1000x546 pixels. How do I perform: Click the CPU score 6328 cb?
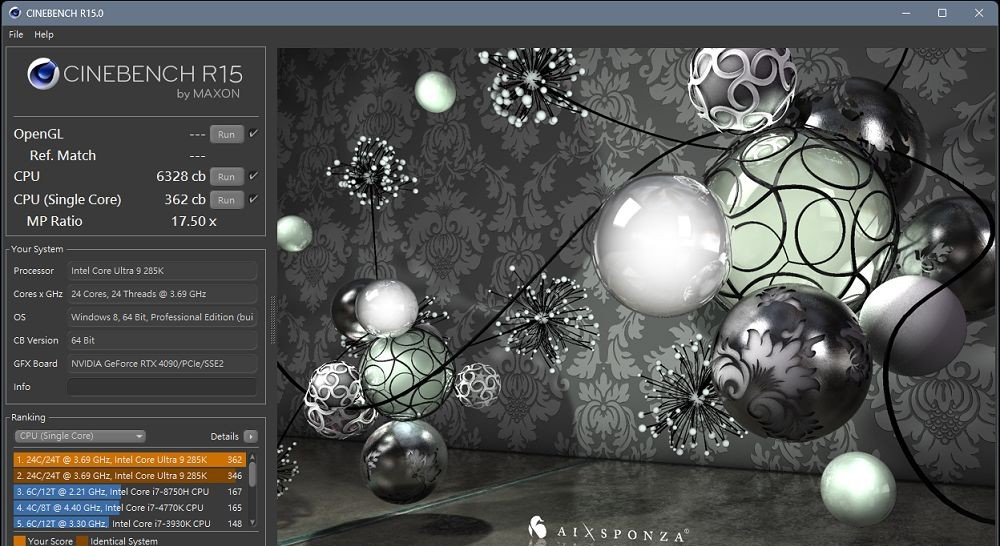pos(181,176)
